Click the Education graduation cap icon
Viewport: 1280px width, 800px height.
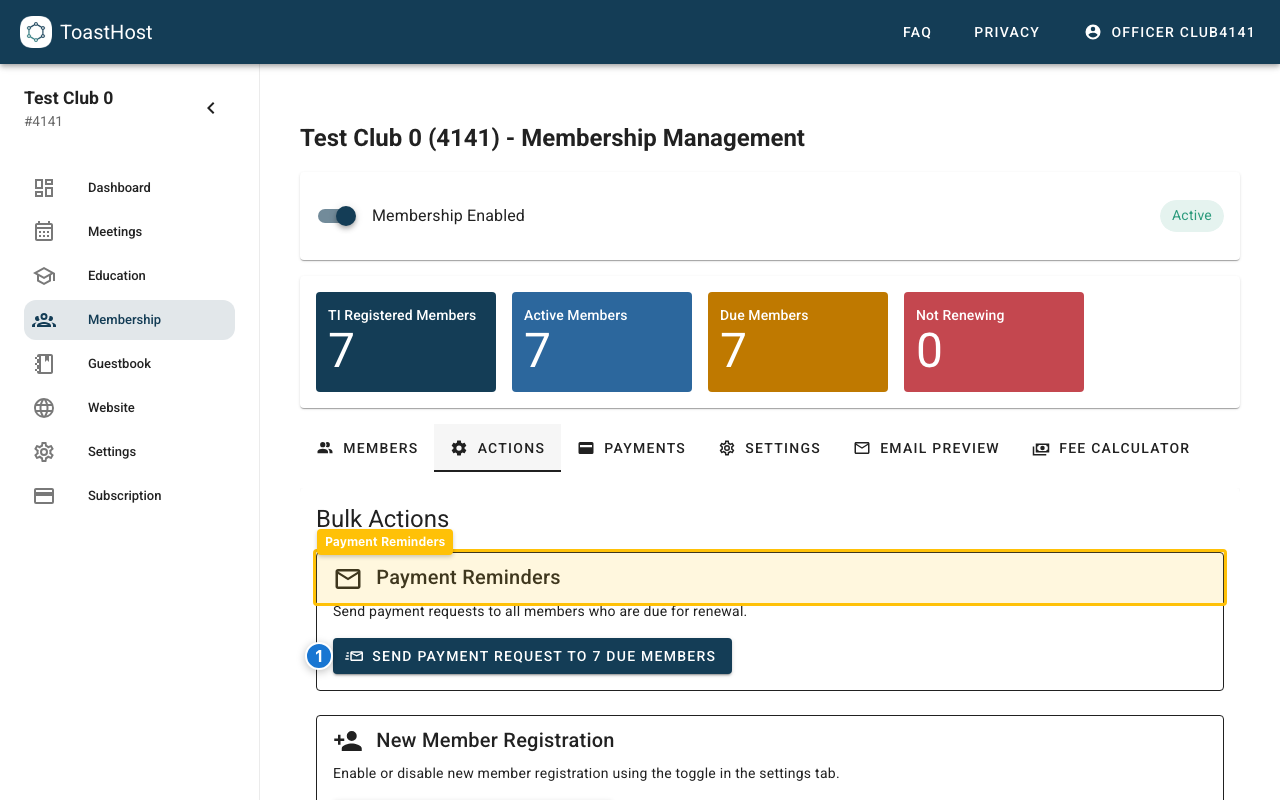pyautogui.click(x=44, y=275)
